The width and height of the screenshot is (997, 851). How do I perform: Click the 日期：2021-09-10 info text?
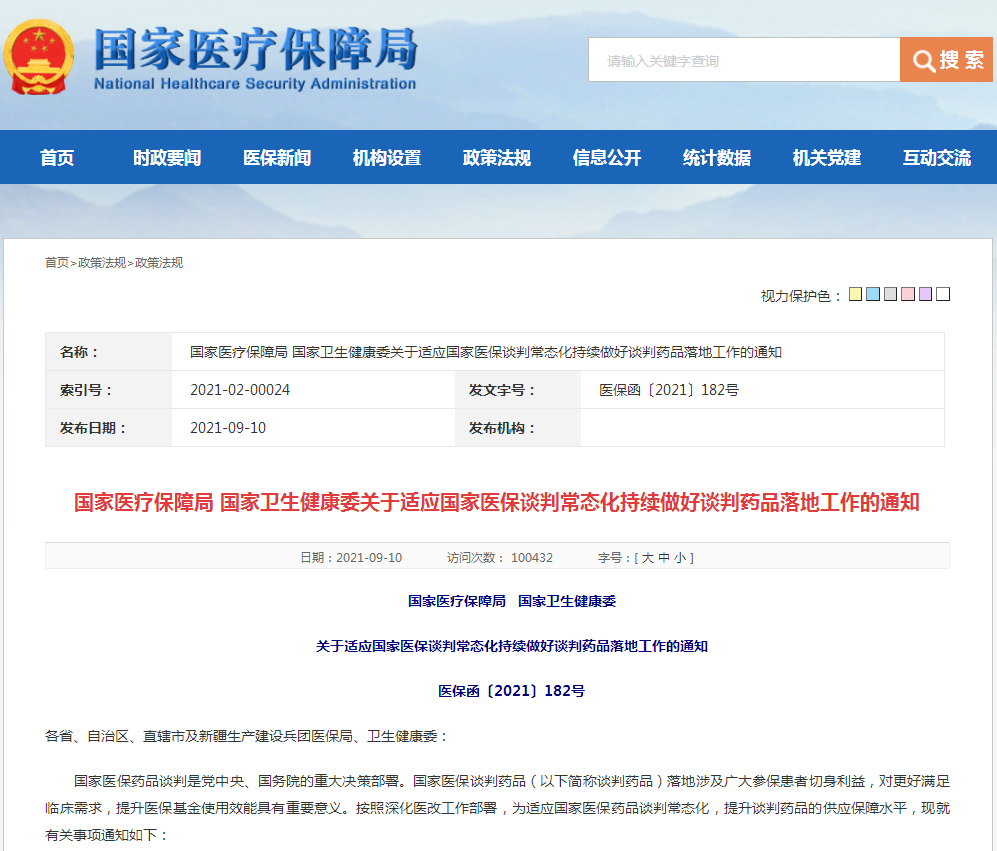click(x=351, y=558)
